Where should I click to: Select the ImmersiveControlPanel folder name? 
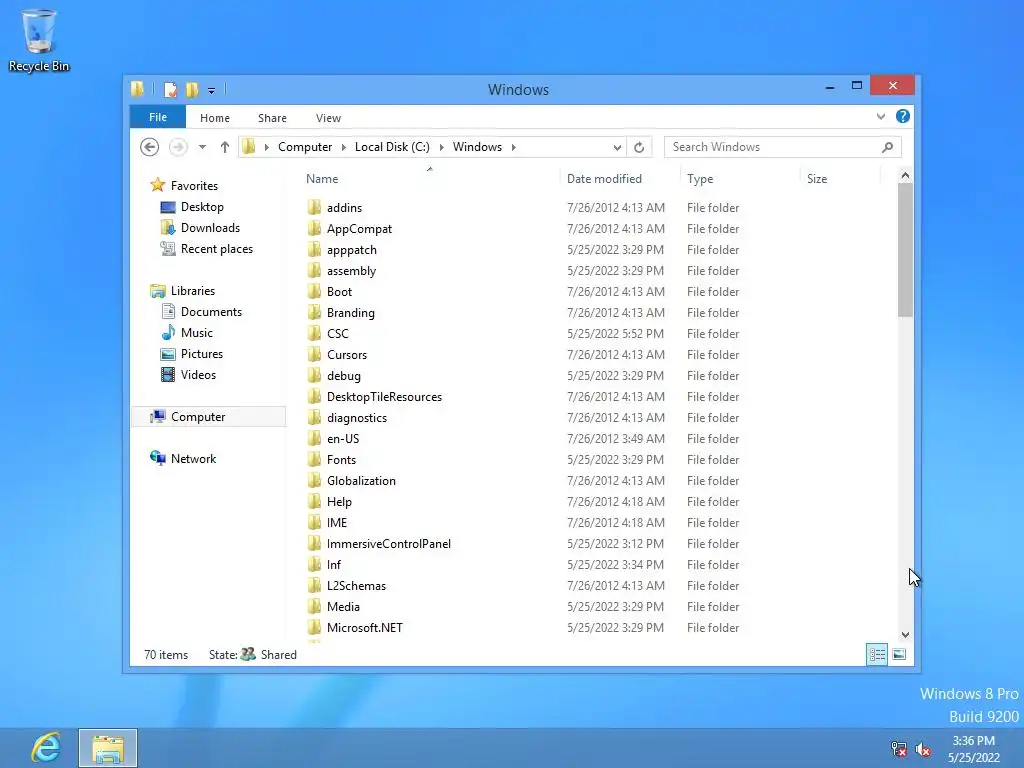389,544
